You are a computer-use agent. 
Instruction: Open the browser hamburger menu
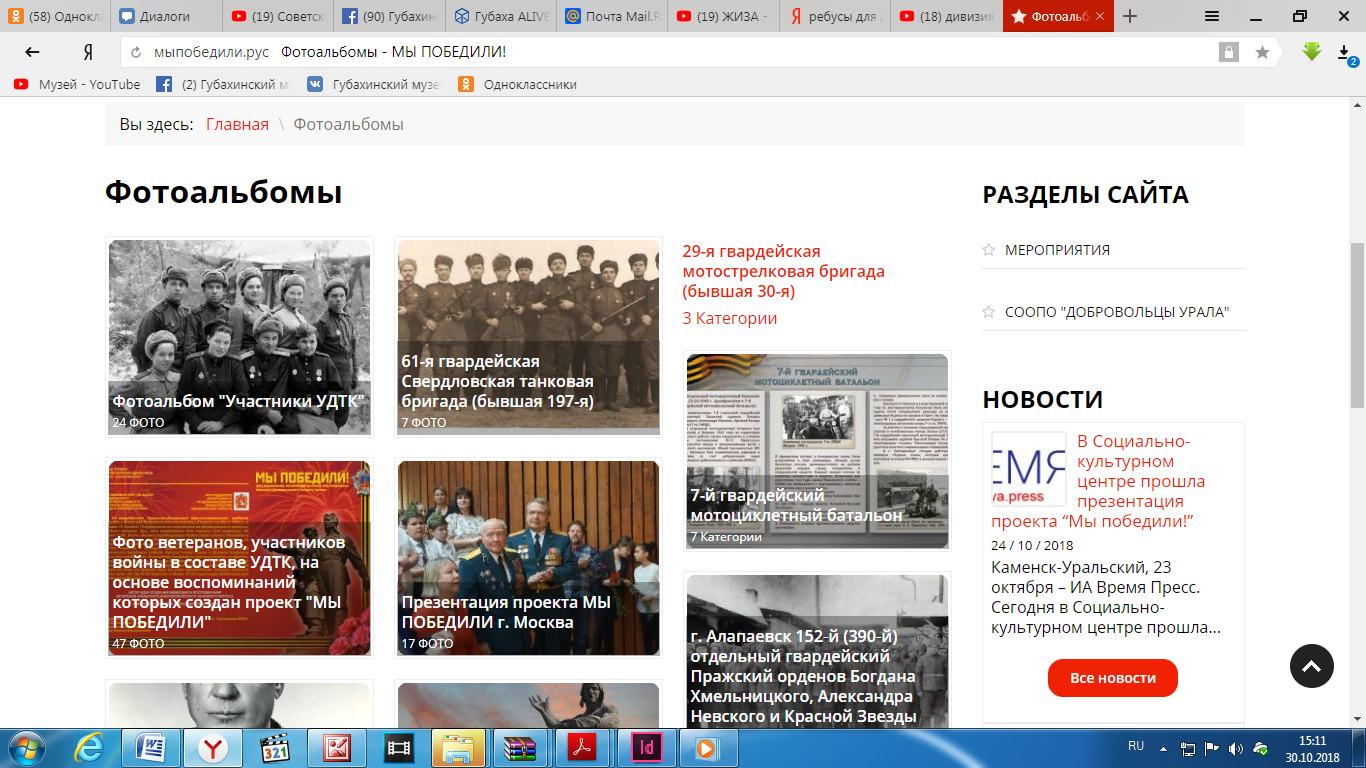coord(1212,16)
